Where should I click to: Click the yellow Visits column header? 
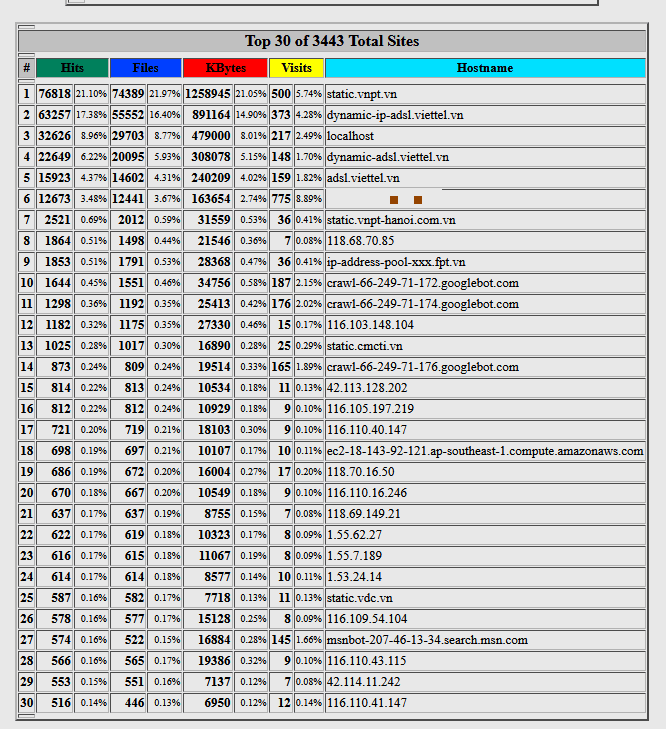pyautogui.click(x=296, y=68)
